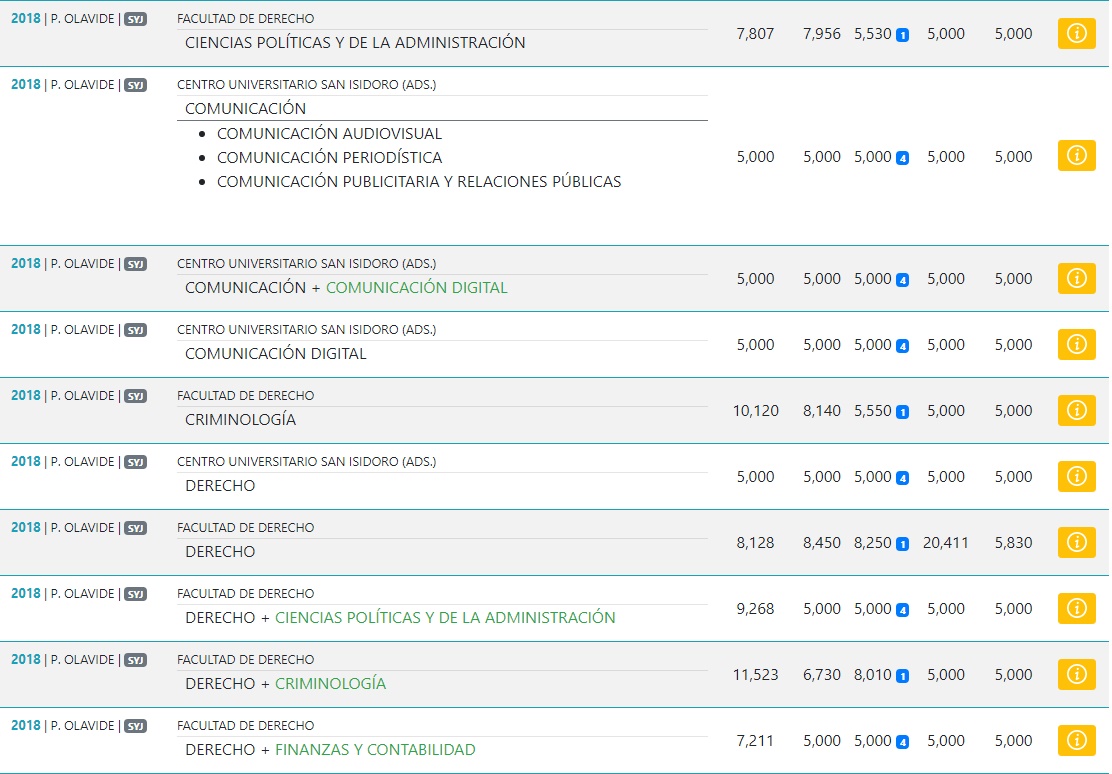Click info icon for San Isidoro Derecho row
This screenshot has width=1112, height=774.
tap(1076, 477)
